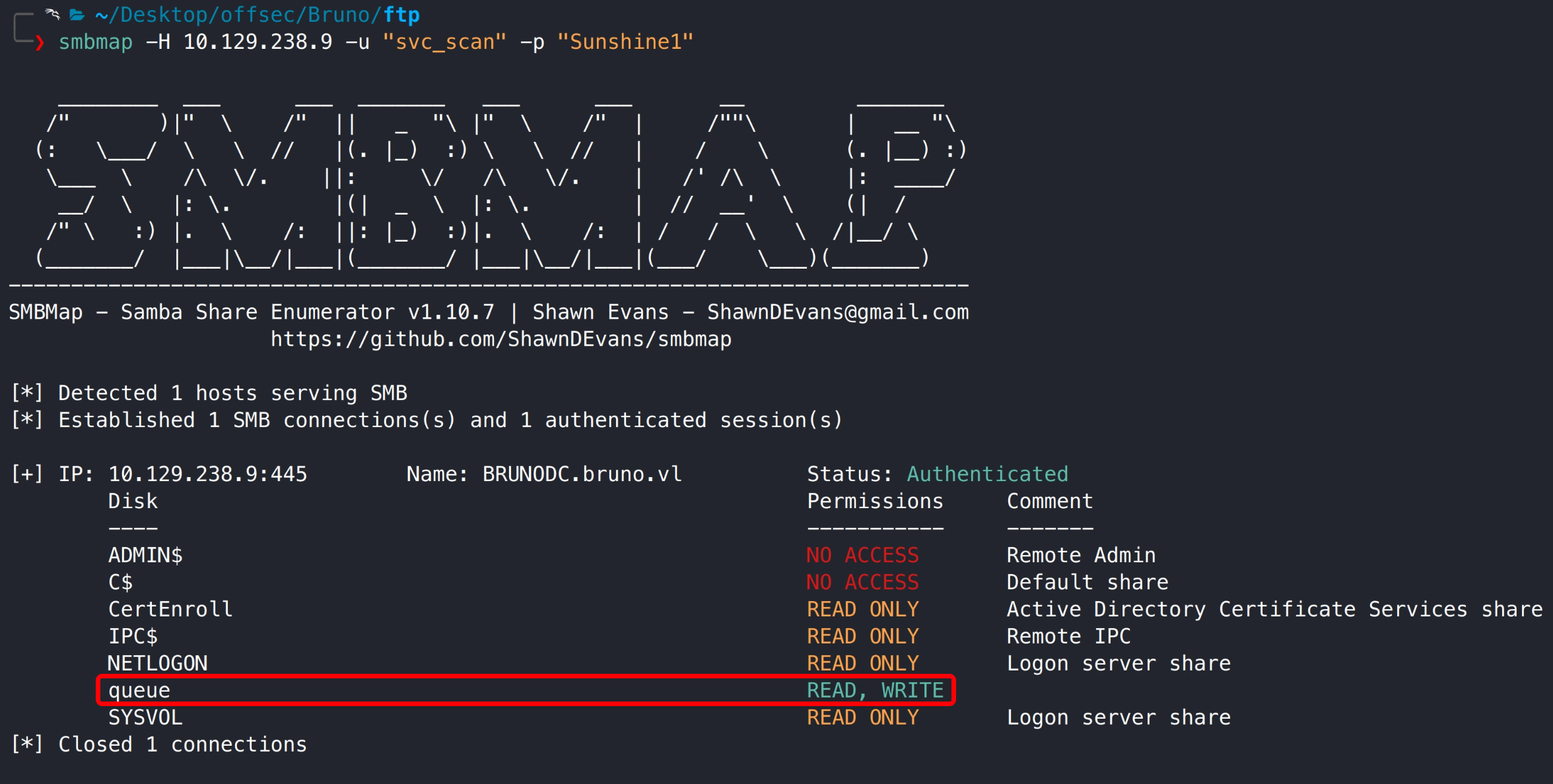Click NO ACCESS next to C$
Image resolution: width=1553 pixels, height=784 pixels.
click(862, 582)
